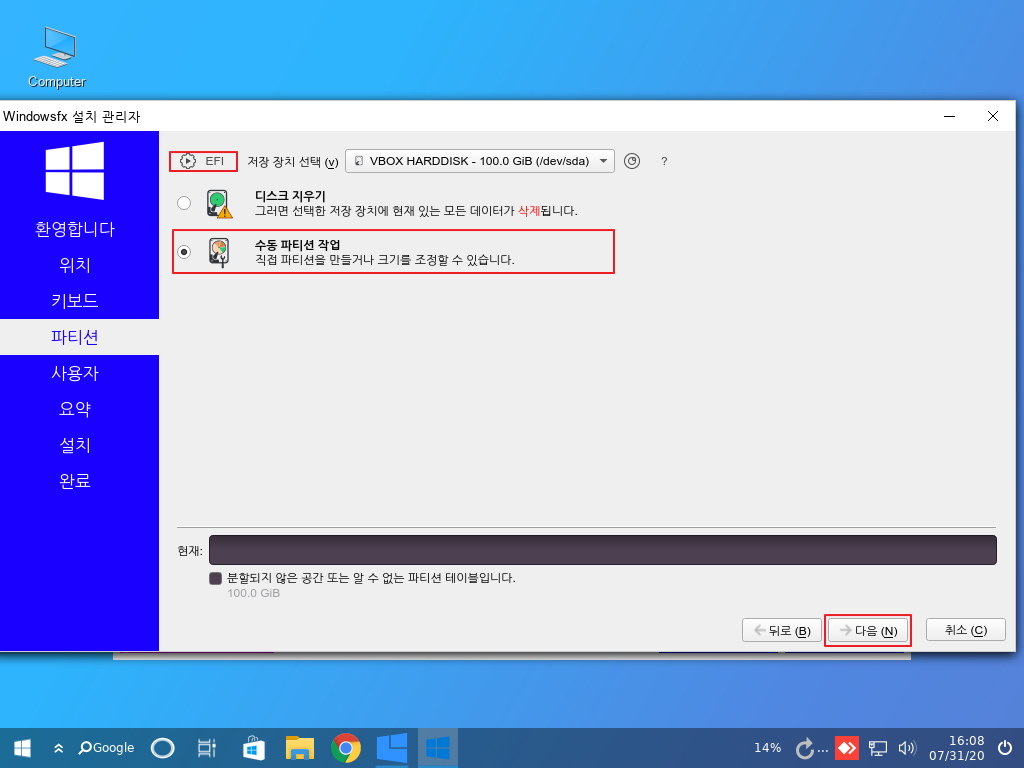Click the red AnyDesk tray icon
Viewport: 1024px width, 768px height.
(847, 748)
